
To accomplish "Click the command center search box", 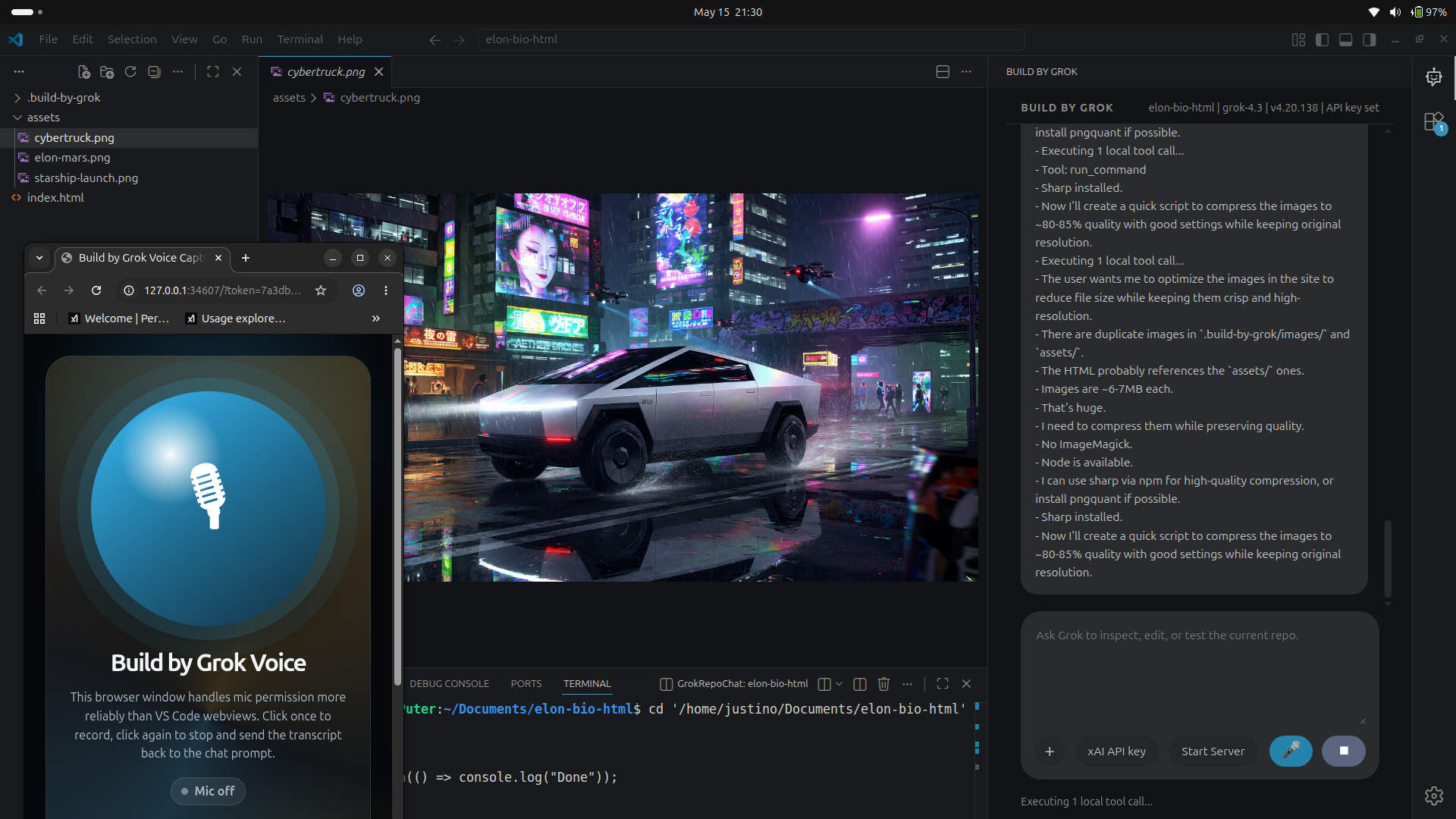I will coord(751,39).
